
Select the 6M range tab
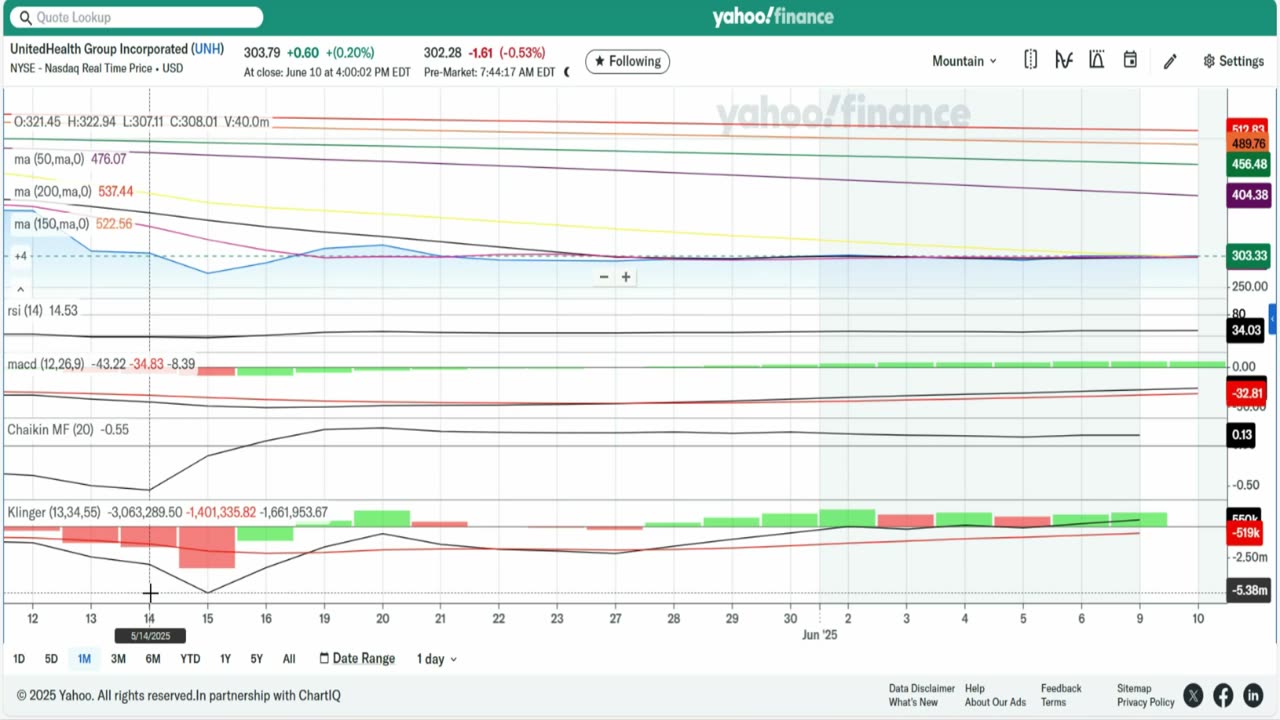click(153, 659)
